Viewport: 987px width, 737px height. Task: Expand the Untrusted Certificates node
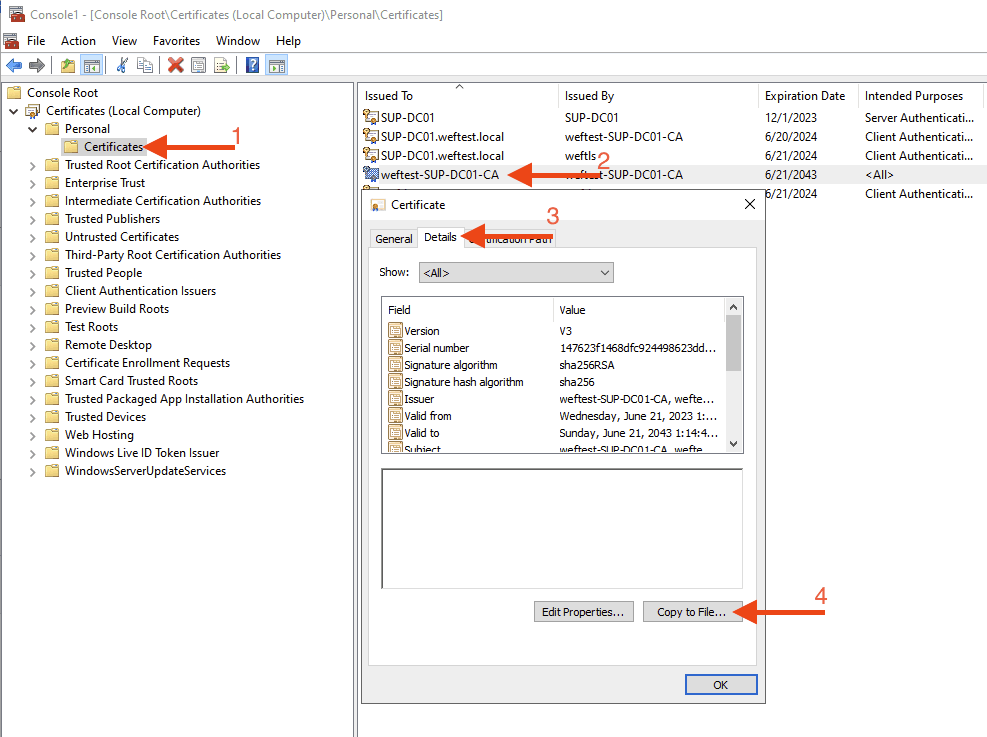pyautogui.click(x=33, y=237)
